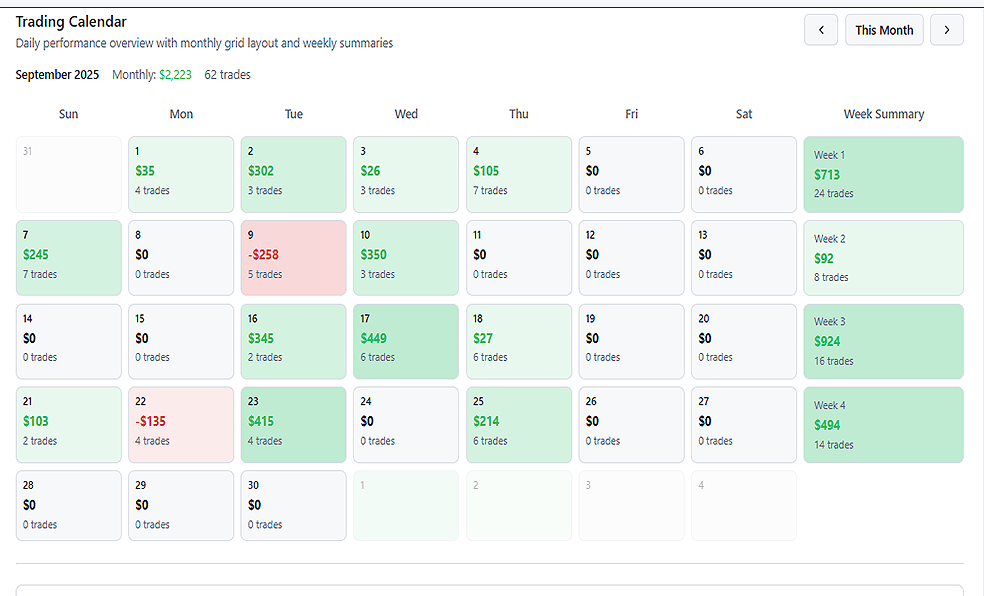Open September 7 showing $245
The width and height of the screenshot is (984, 596).
point(68,258)
